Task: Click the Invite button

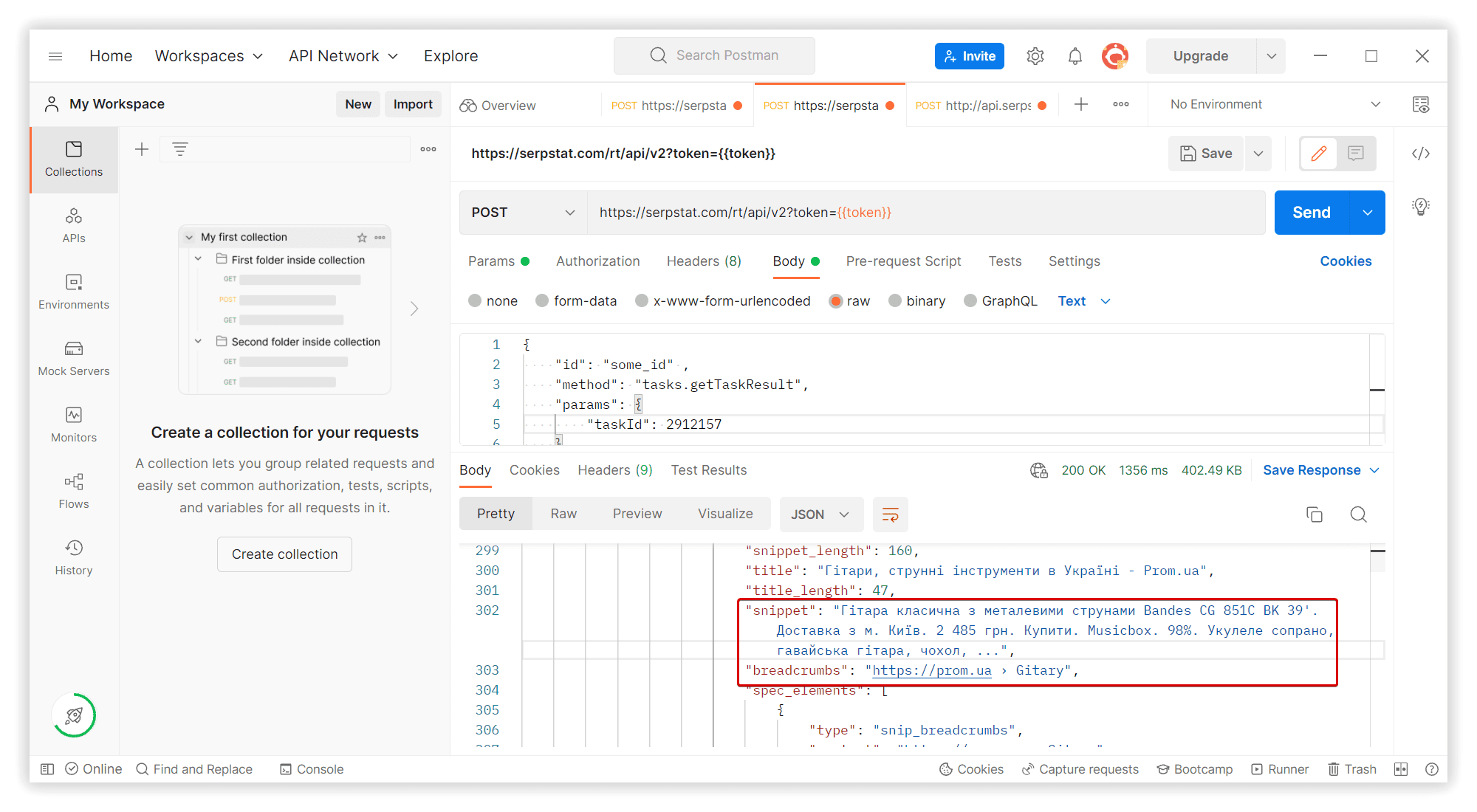Action: click(x=970, y=56)
